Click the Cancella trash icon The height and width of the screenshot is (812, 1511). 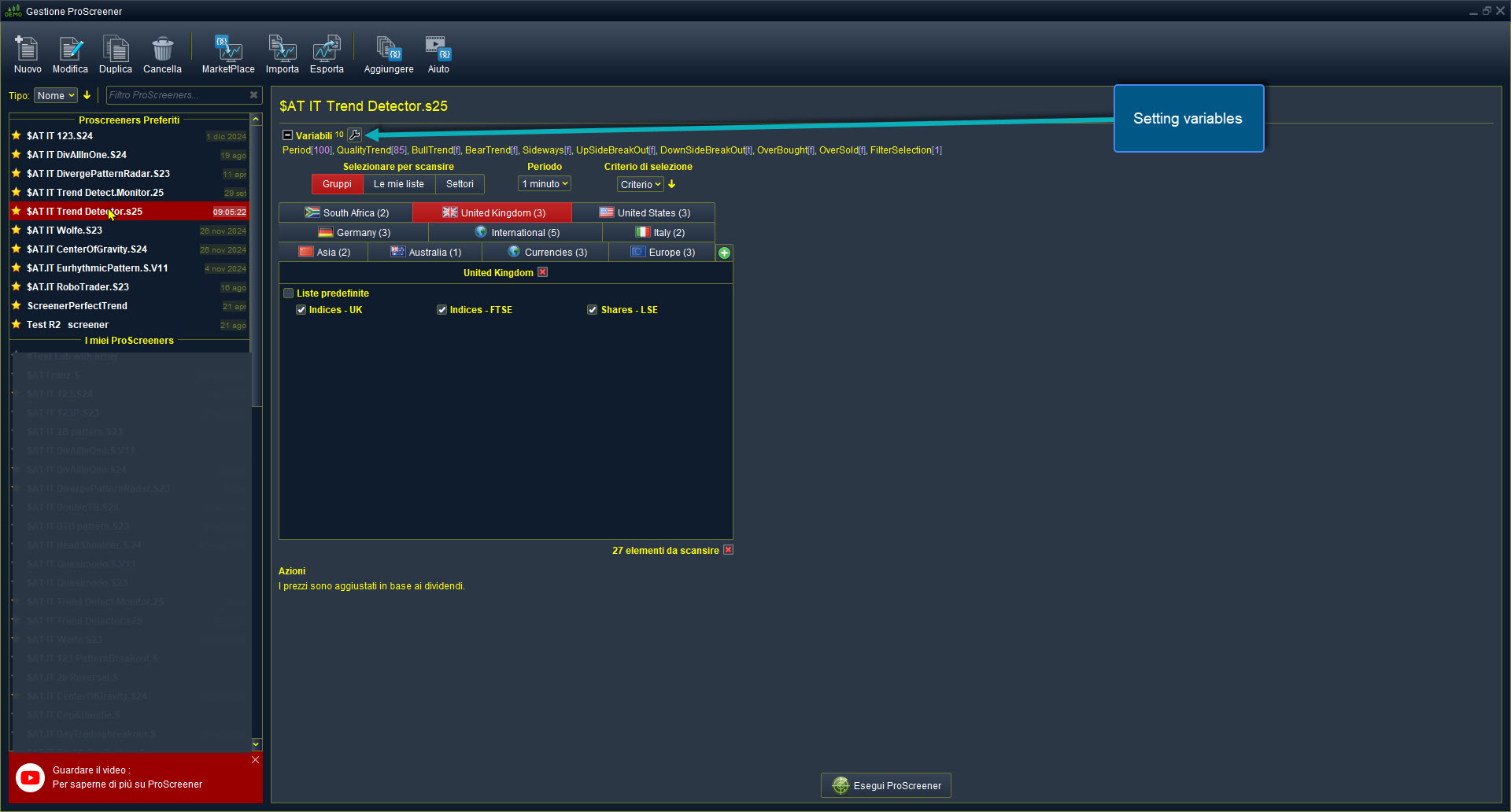[162, 50]
